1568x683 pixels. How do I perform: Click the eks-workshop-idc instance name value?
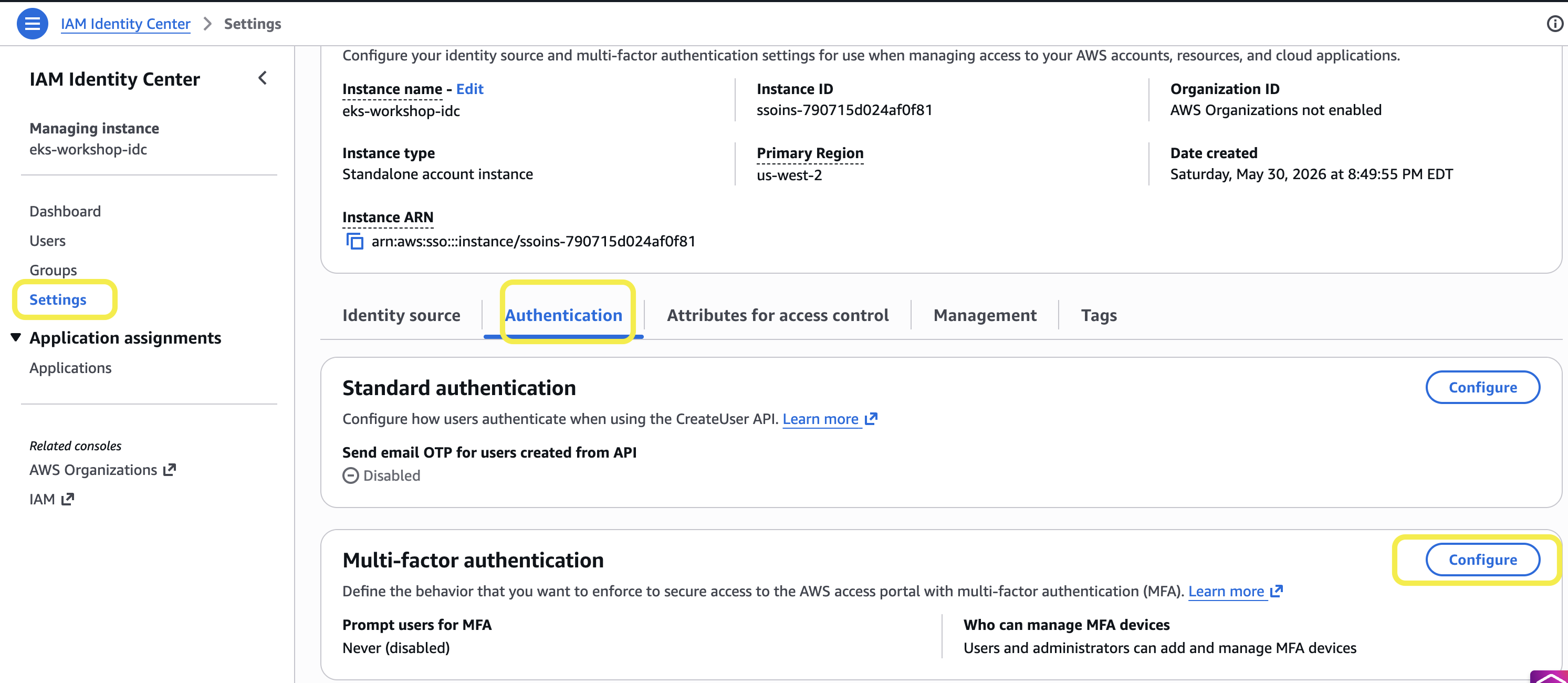click(x=401, y=111)
